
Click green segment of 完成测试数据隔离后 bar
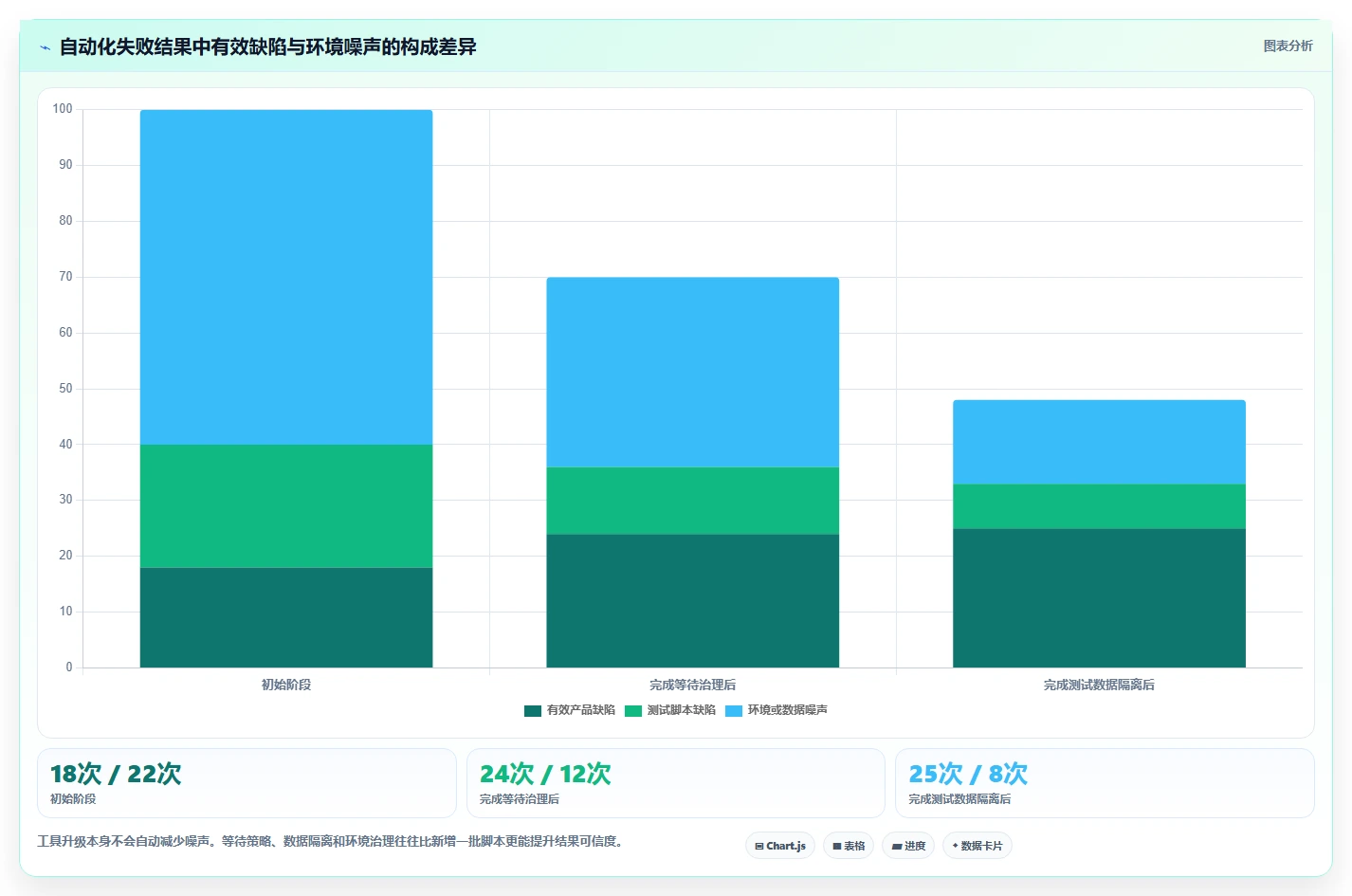[1099, 506]
